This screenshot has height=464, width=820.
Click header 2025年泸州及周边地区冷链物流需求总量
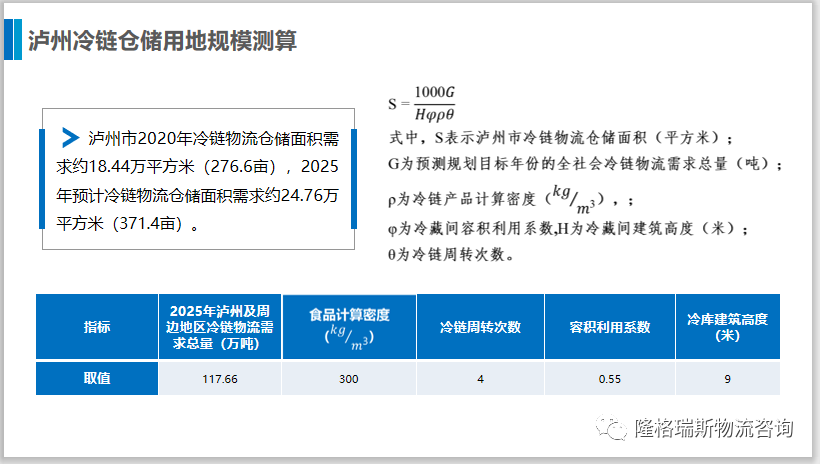[x=220, y=327]
